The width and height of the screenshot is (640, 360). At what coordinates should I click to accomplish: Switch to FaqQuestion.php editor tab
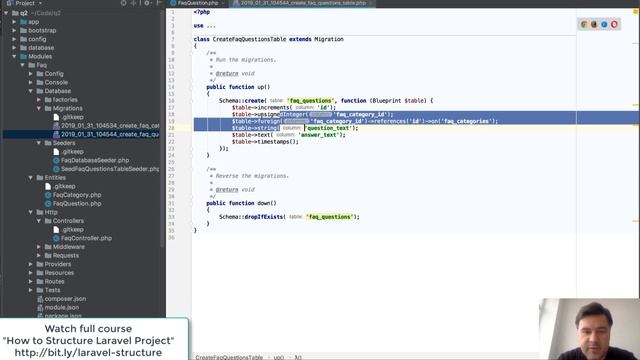point(198,3)
